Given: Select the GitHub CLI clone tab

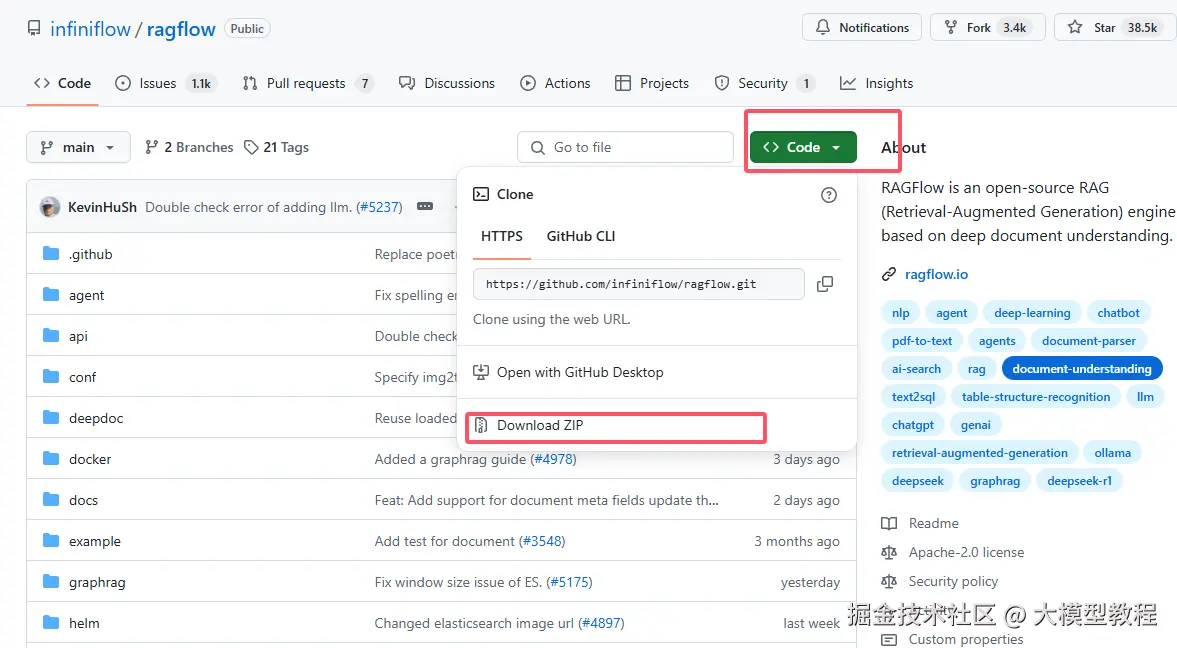Looking at the screenshot, I should pyautogui.click(x=580, y=236).
